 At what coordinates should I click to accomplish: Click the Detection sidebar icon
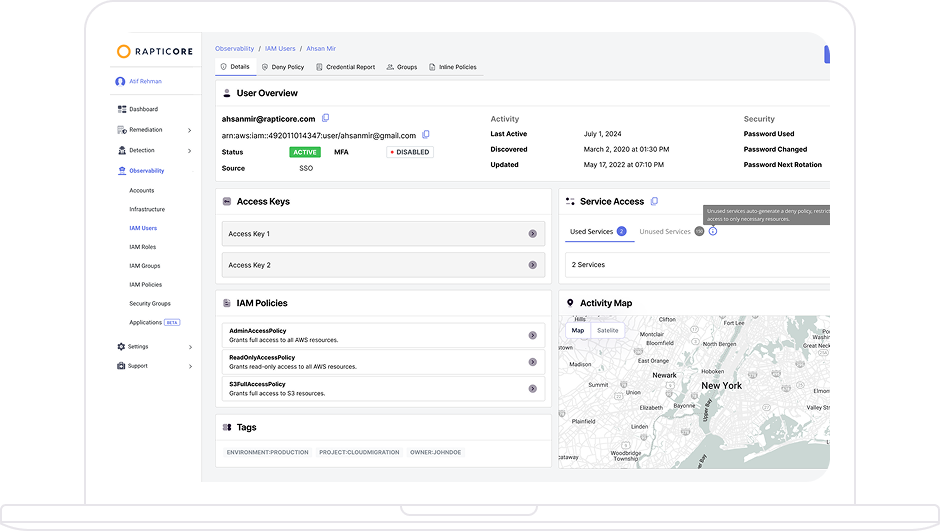pos(121,150)
